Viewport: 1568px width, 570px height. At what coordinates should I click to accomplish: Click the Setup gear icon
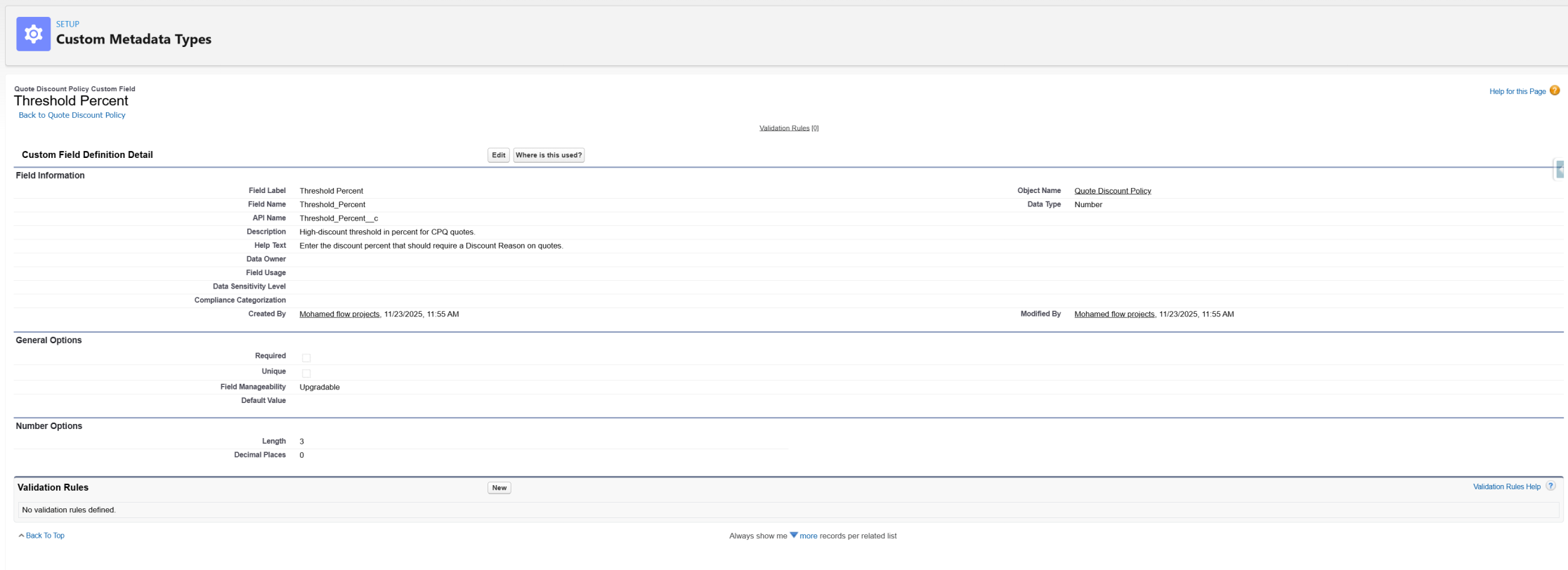[x=33, y=34]
